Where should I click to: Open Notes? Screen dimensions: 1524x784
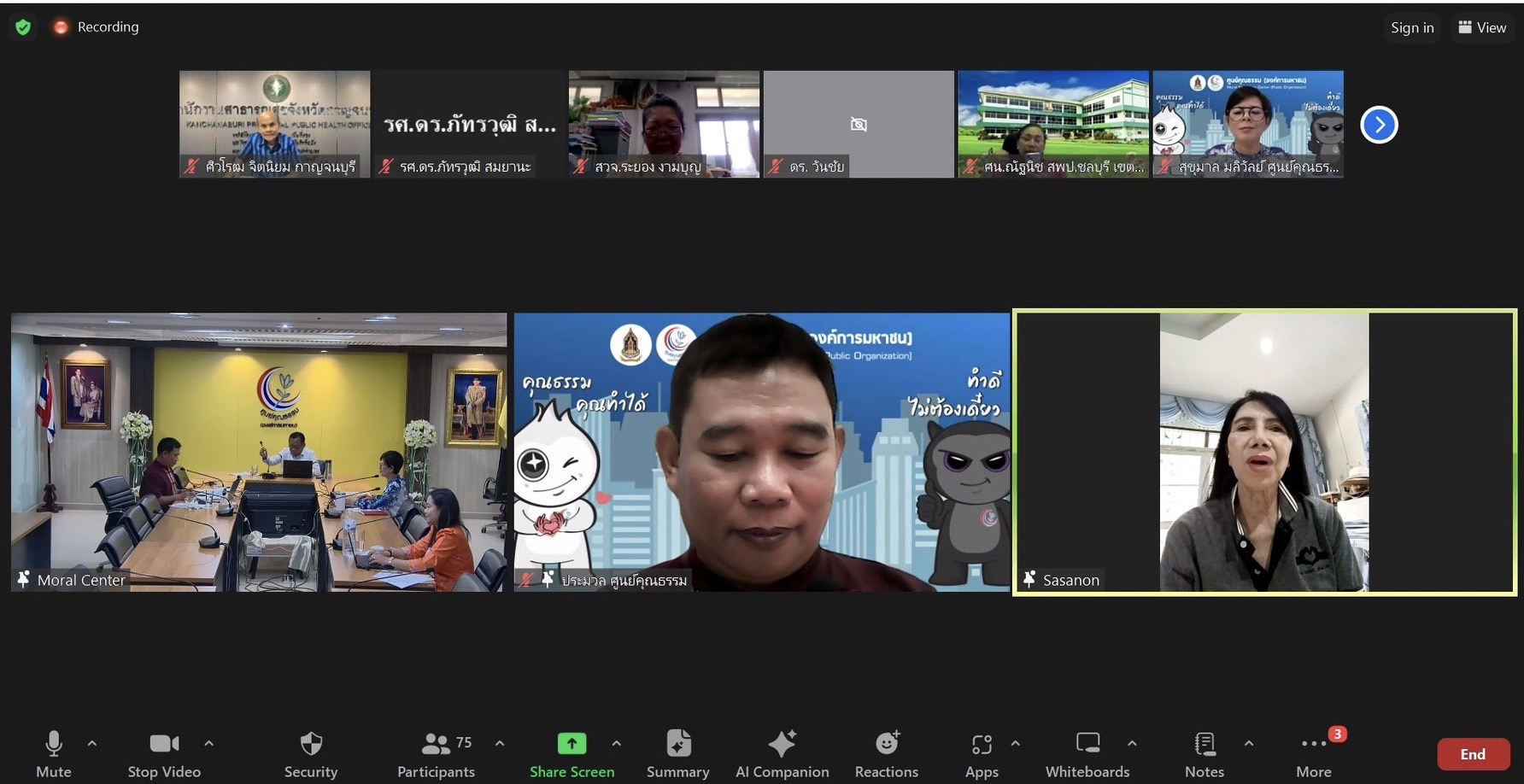(1205, 753)
